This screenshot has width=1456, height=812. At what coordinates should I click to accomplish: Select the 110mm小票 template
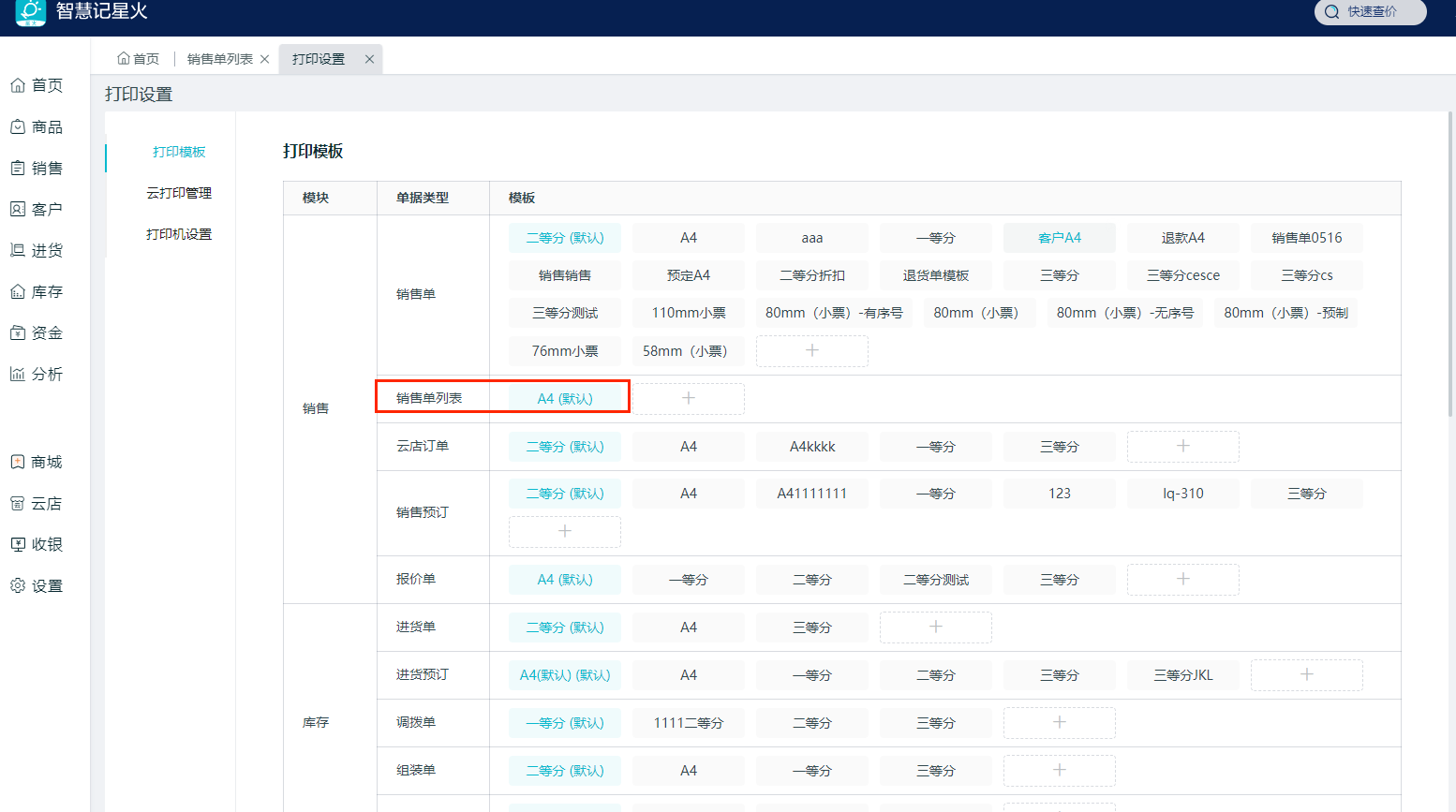pyautogui.click(x=689, y=313)
